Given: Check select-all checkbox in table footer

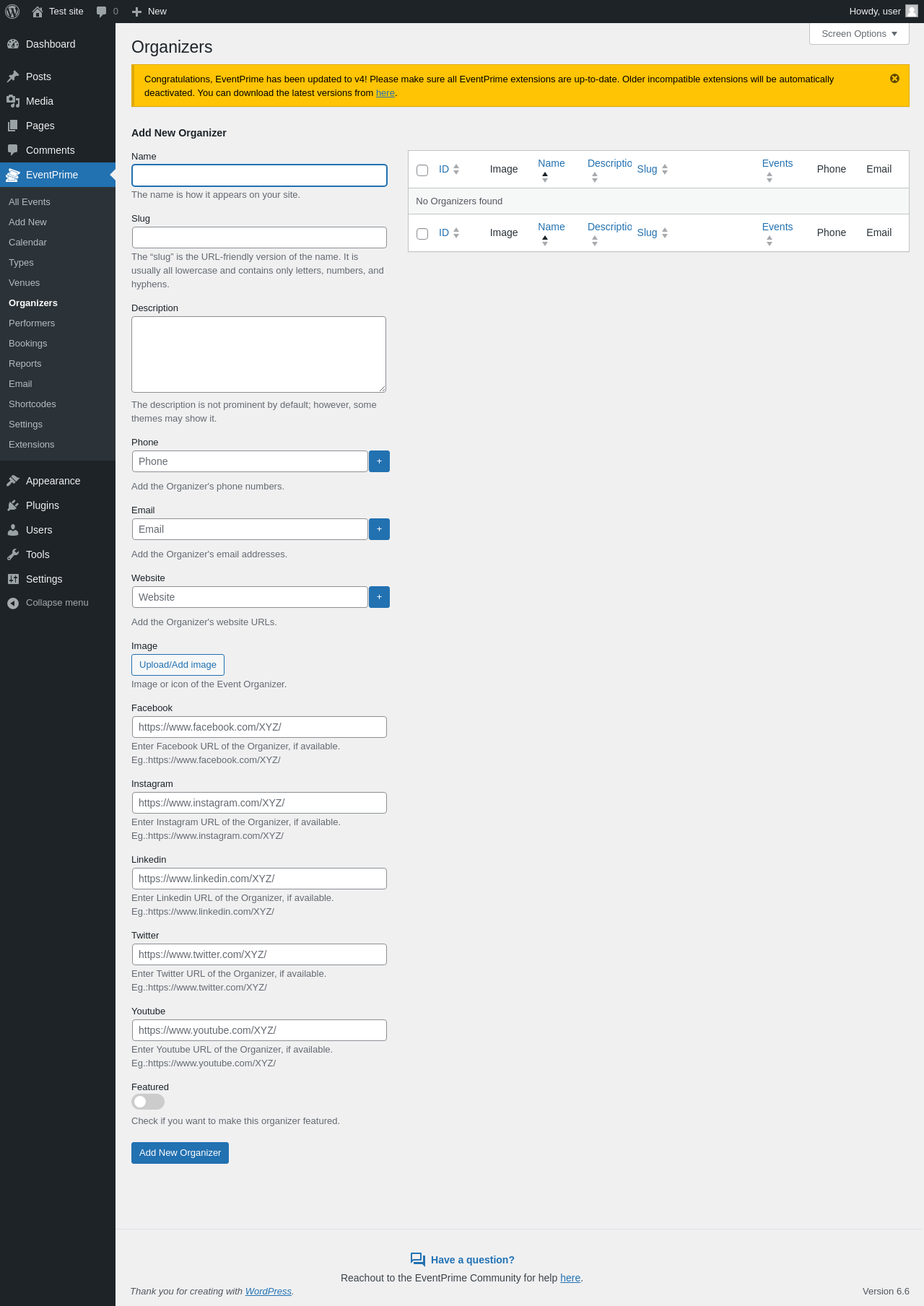Looking at the screenshot, I should pyautogui.click(x=422, y=234).
